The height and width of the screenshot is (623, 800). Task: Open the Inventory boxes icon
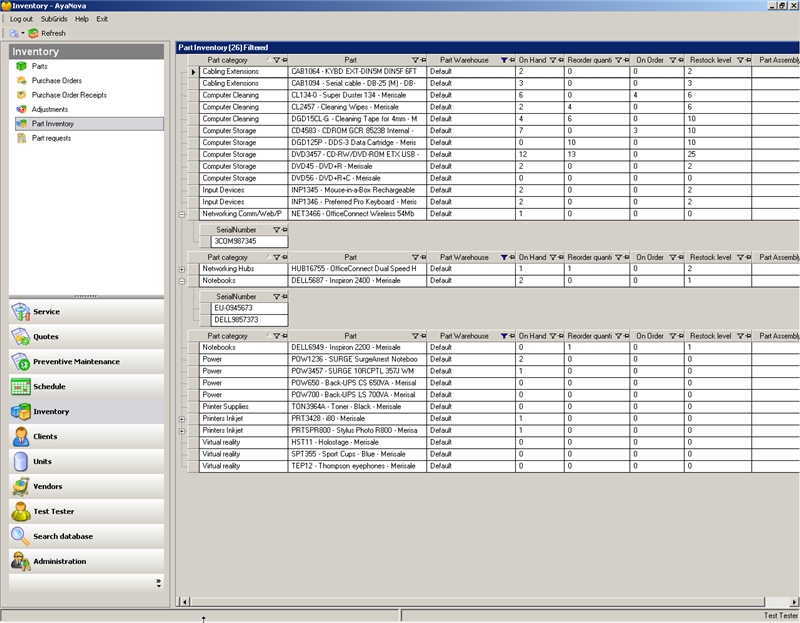click(20, 412)
